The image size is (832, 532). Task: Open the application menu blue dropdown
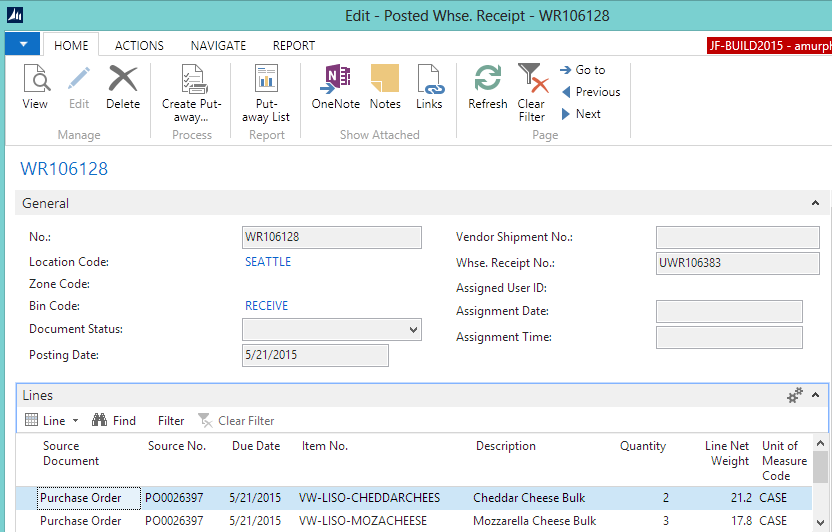22,44
